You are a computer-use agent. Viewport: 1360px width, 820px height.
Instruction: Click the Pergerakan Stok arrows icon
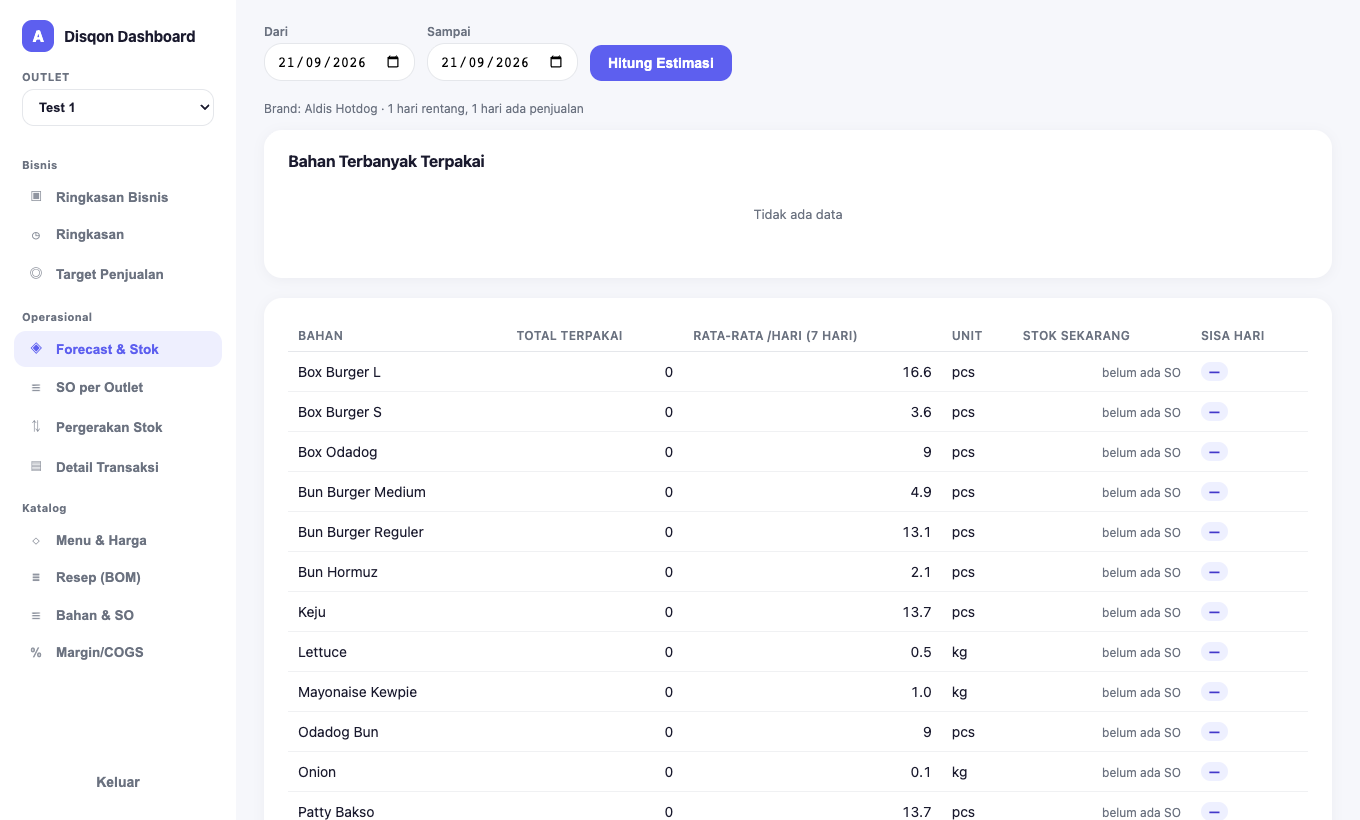click(x=36, y=426)
